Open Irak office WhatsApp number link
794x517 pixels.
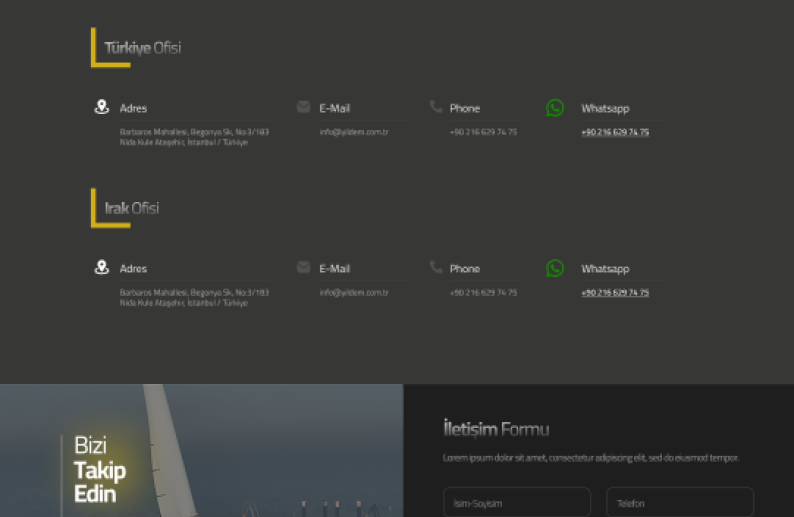click(x=615, y=293)
